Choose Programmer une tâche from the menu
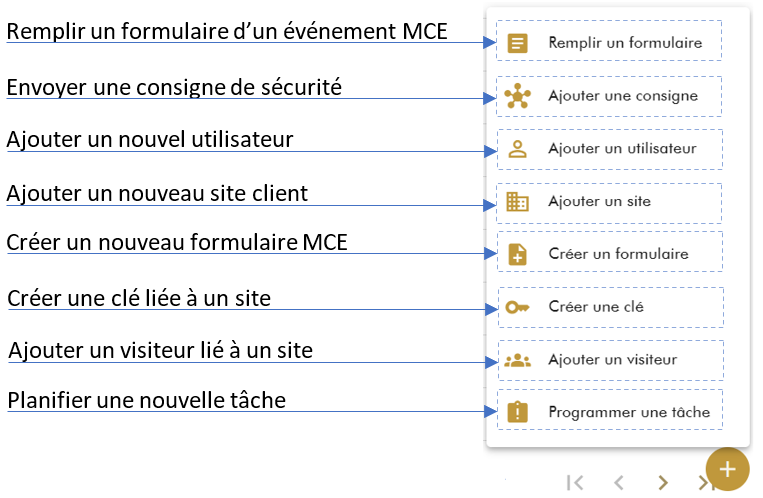 (x=629, y=412)
